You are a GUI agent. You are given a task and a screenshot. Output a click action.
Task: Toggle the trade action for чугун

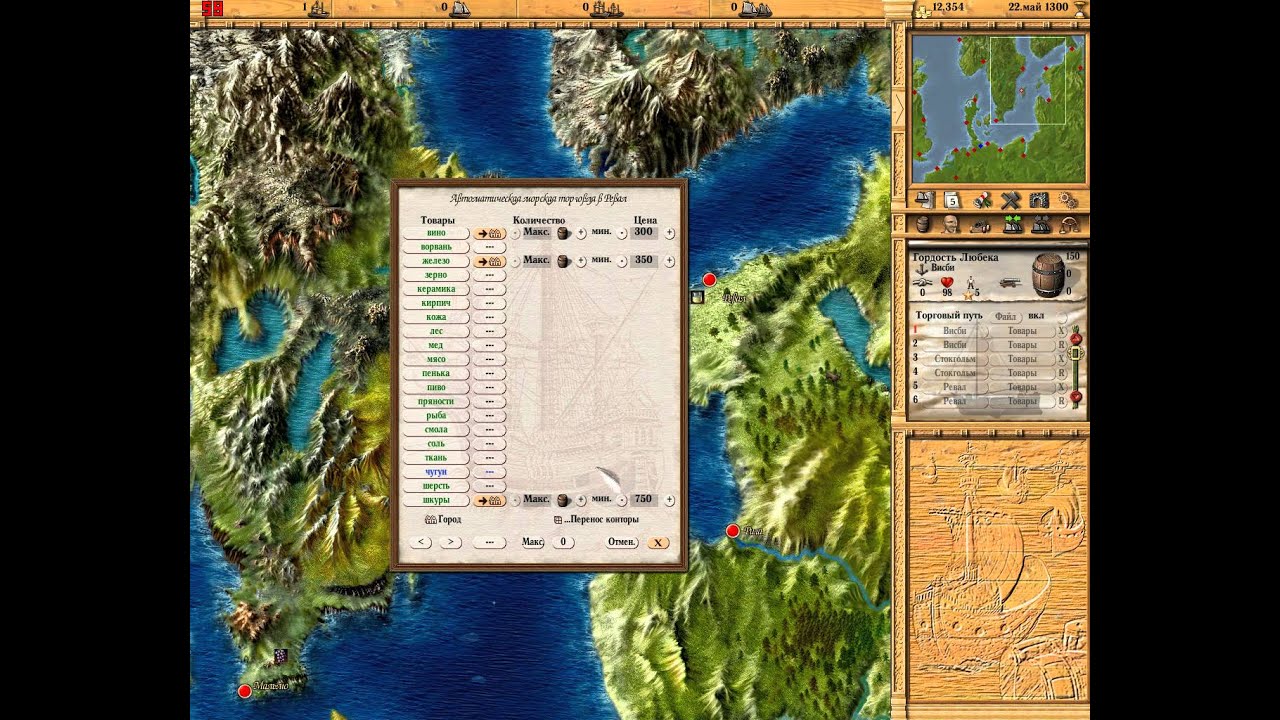pos(489,471)
